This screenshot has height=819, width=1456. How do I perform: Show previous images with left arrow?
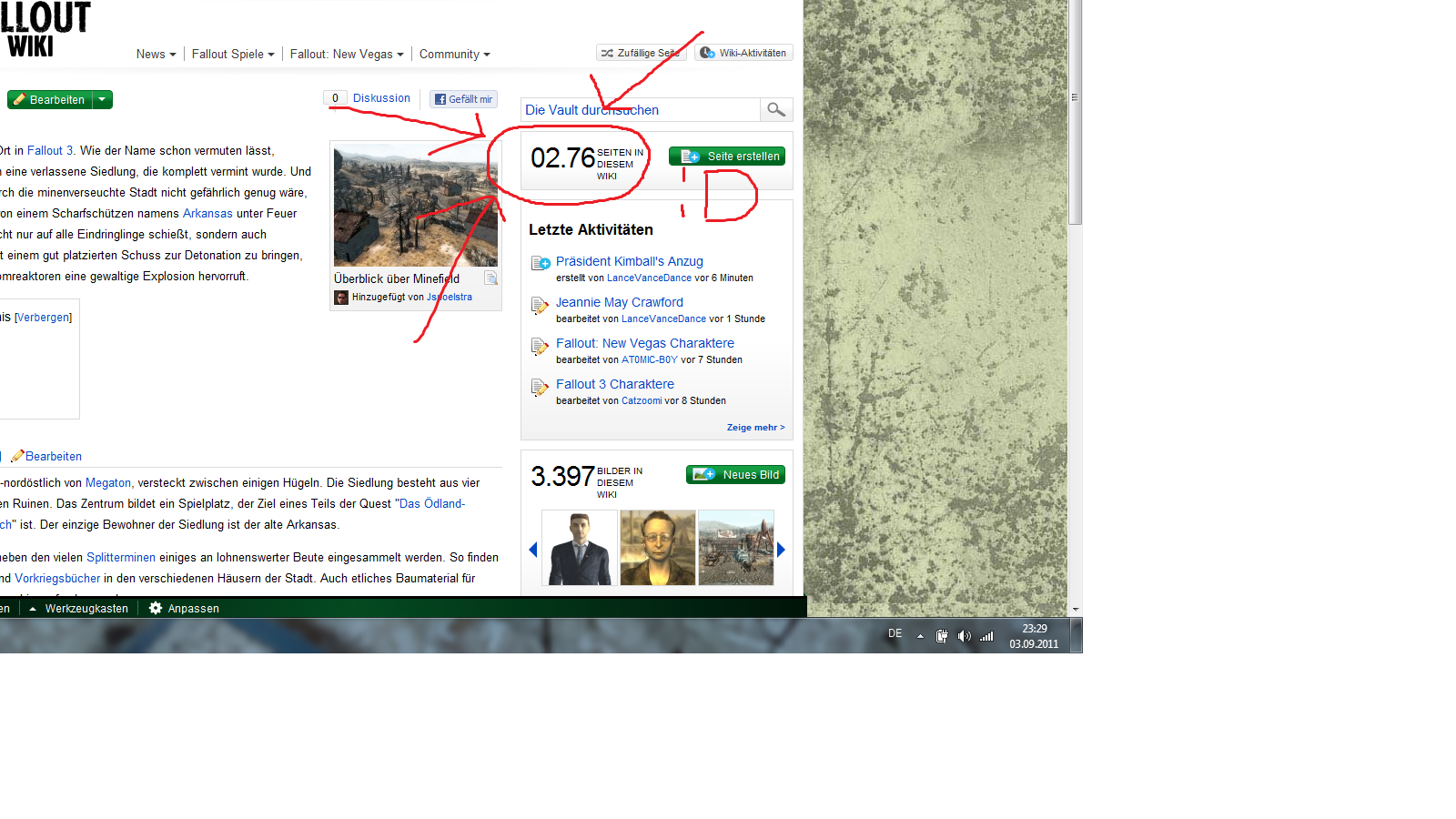click(533, 550)
